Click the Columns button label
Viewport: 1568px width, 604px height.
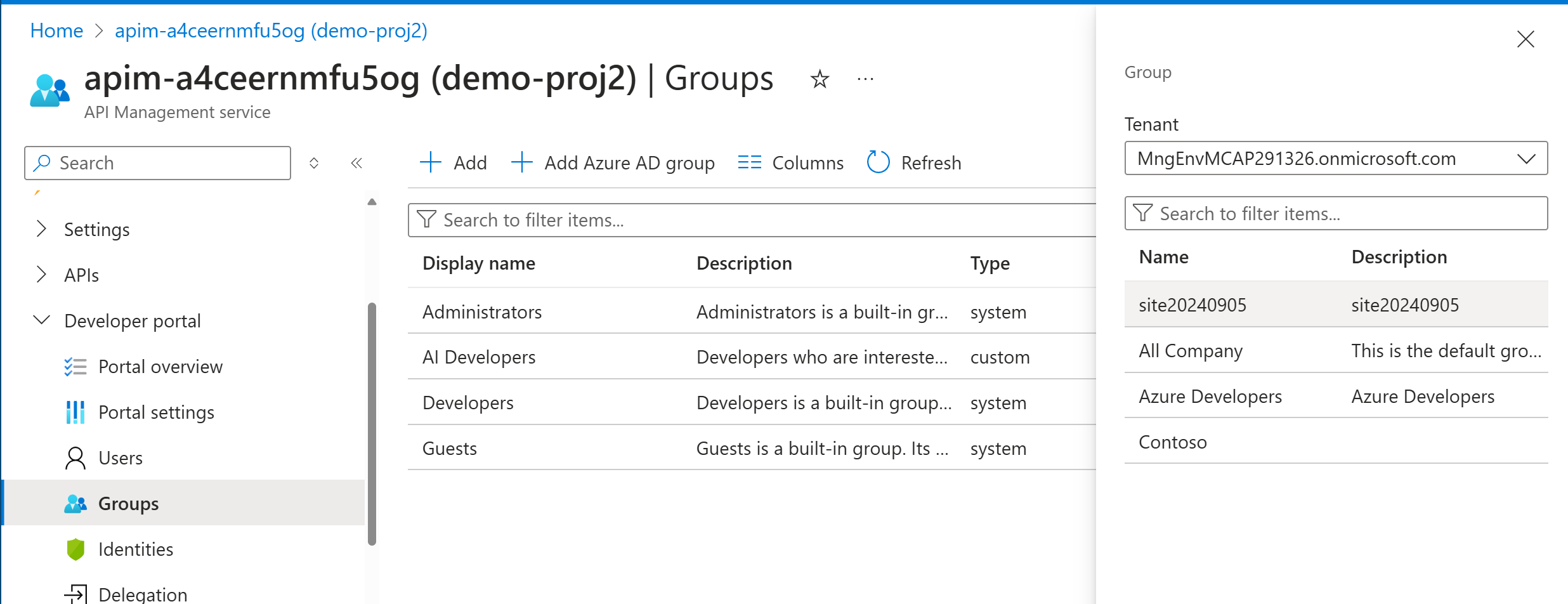tap(807, 163)
